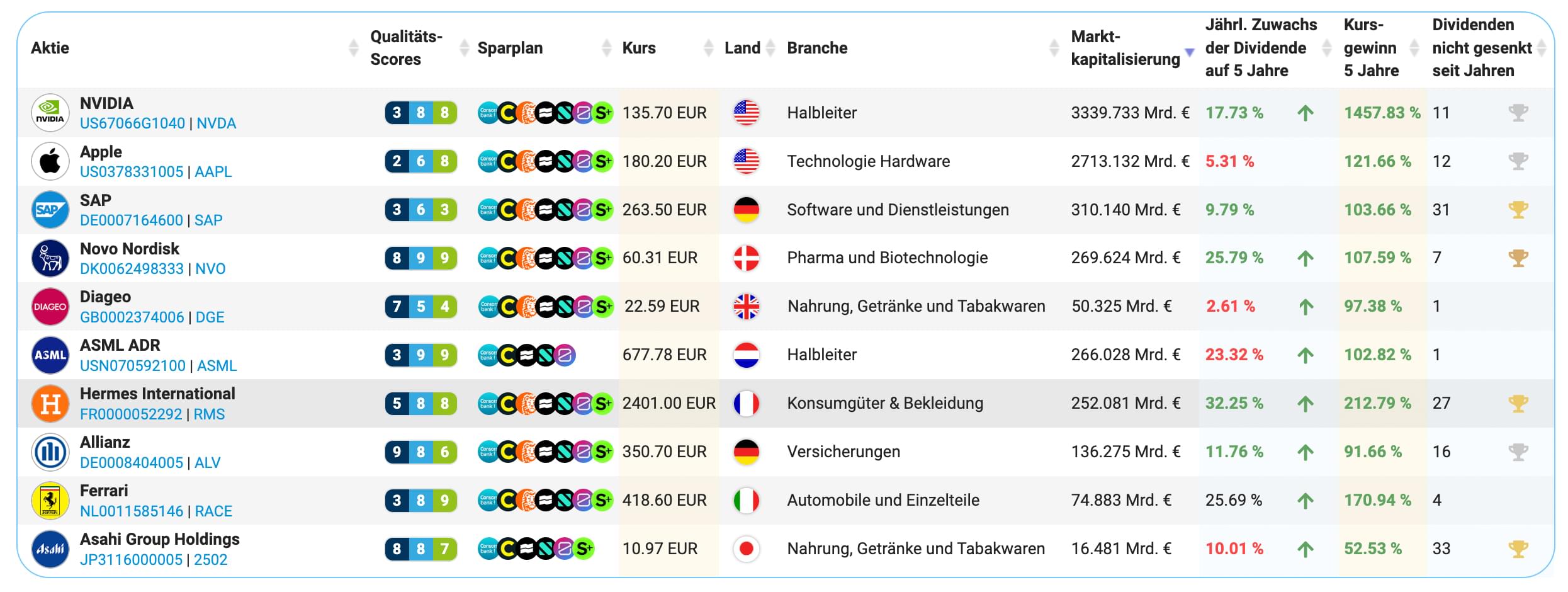Follow the ISIN link DE0007164600 for SAP
This screenshot has width=1568, height=592.
point(130,220)
